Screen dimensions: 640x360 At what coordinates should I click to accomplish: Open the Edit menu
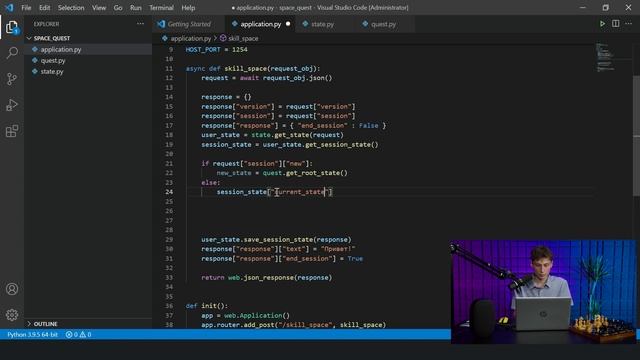click(44, 8)
